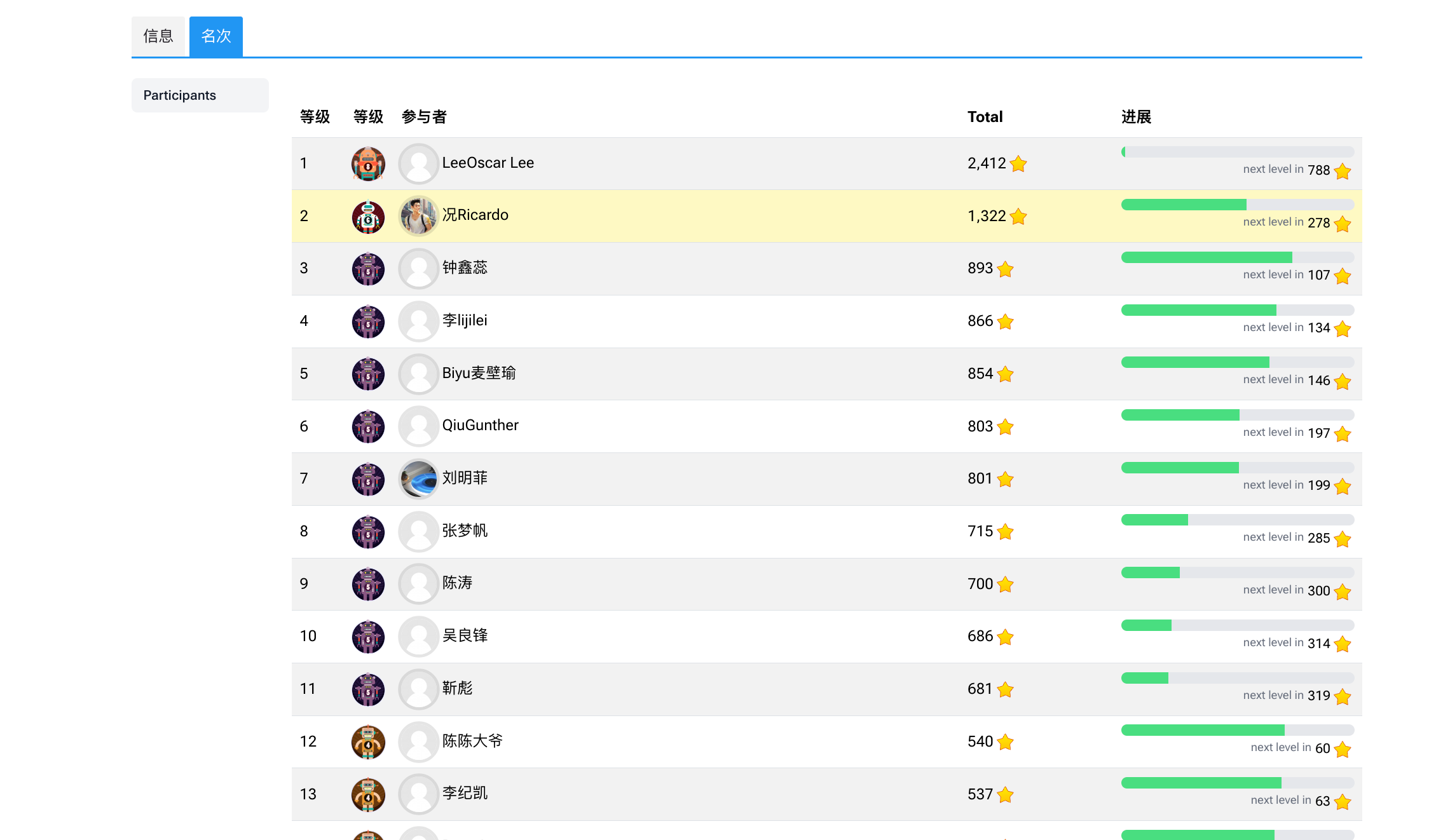This screenshot has width=1429, height=840.
Task: Select the 名次 tab
Action: (216, 36)
